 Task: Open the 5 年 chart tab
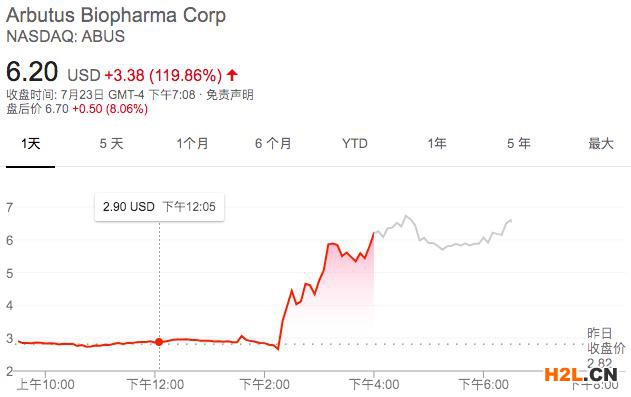click(x=519, y=144)
